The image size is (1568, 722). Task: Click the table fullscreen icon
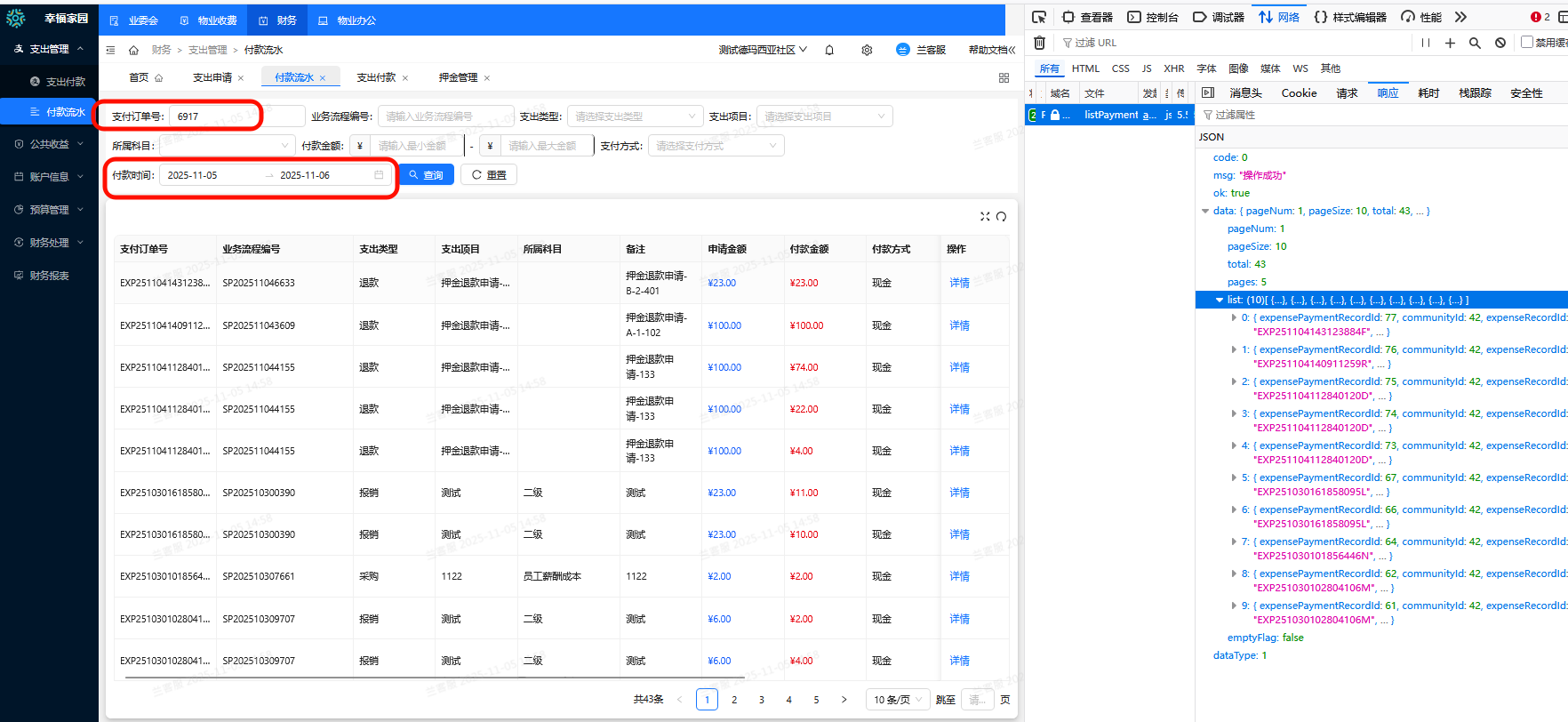pyautogui.click(x=985, y=216)
